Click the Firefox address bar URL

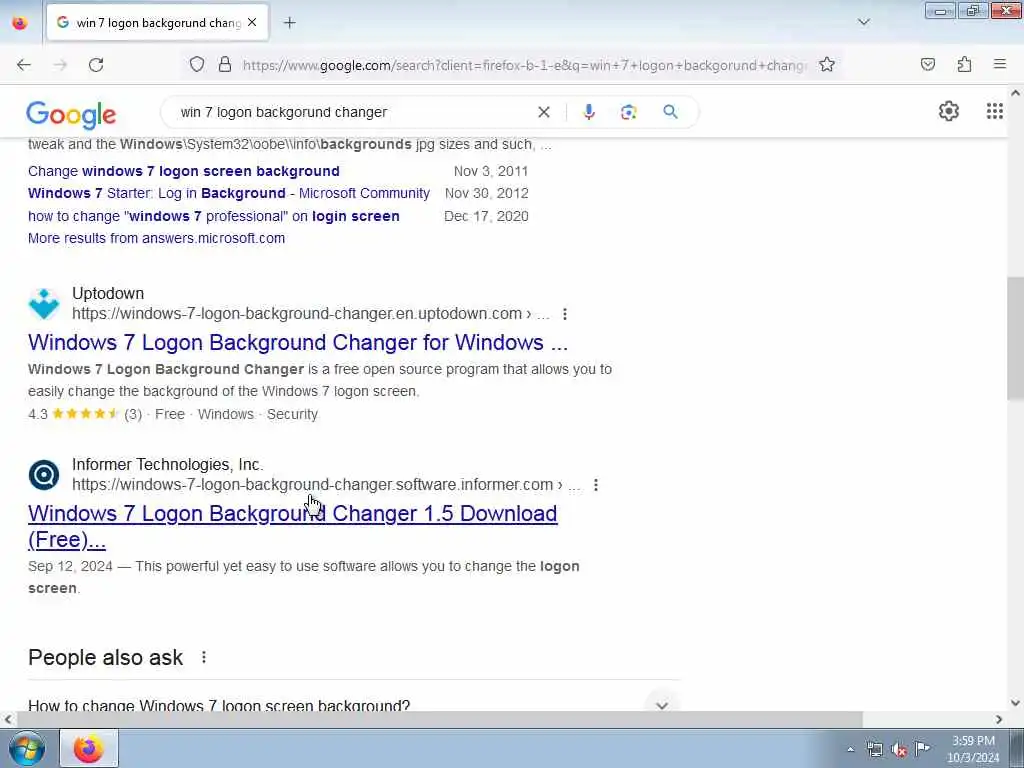[x=524, y=65]
